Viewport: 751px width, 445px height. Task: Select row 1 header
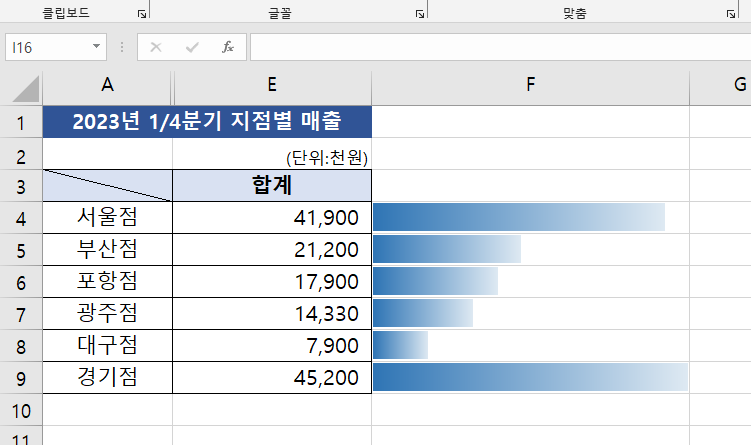coord(21,122)
